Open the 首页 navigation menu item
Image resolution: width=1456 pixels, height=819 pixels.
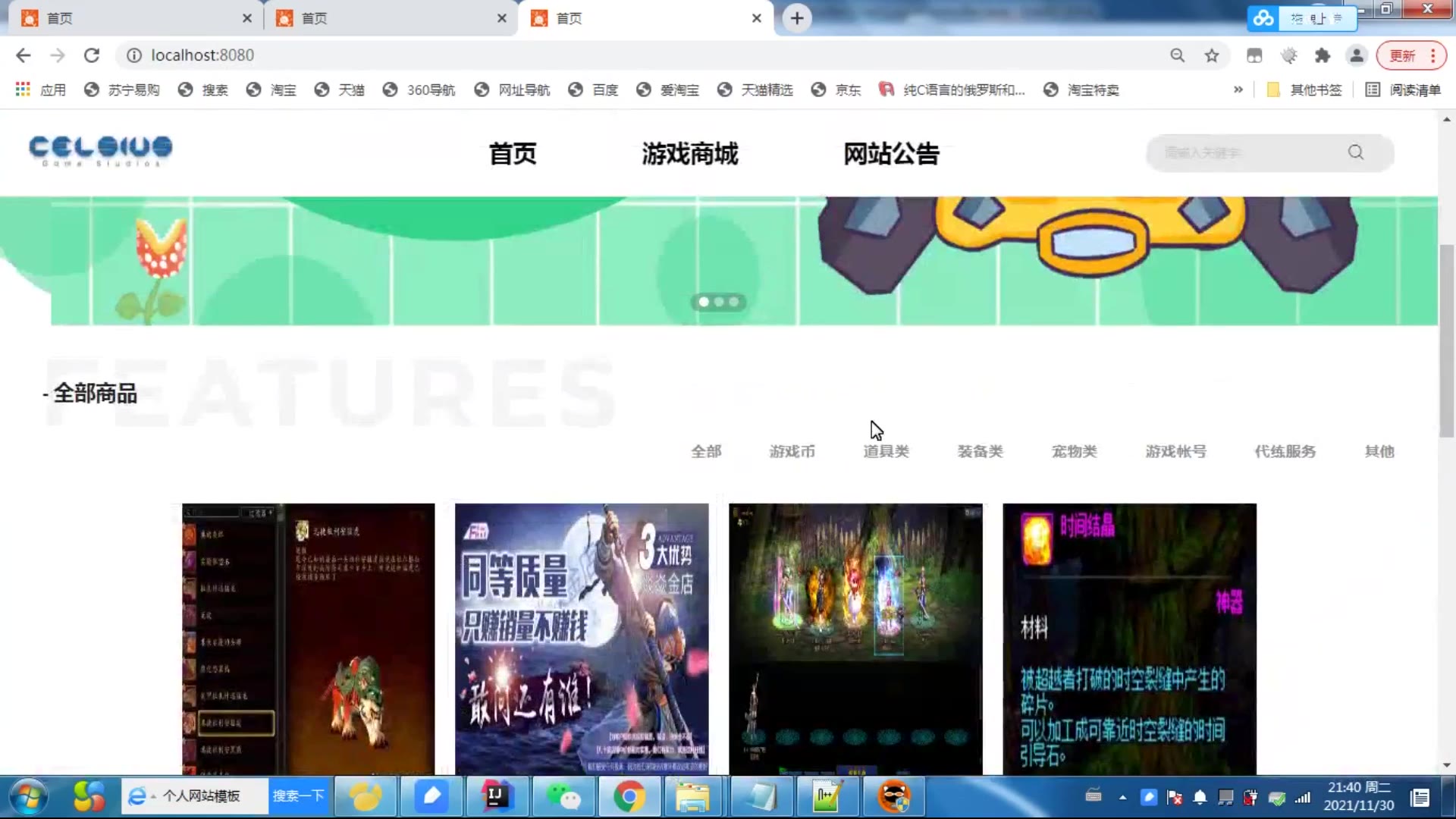coord(513,154)
